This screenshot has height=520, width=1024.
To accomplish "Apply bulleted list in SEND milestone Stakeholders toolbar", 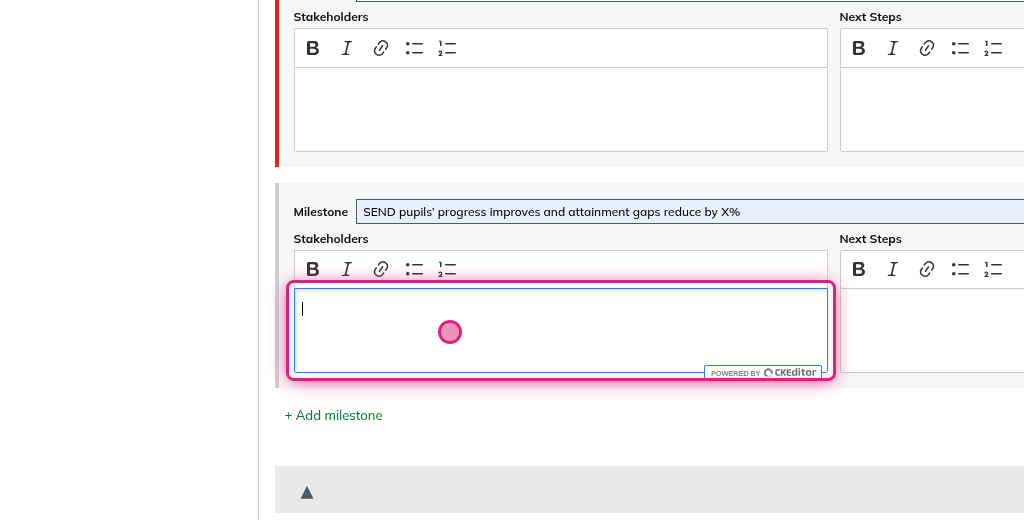I will (x=414, y=269).
